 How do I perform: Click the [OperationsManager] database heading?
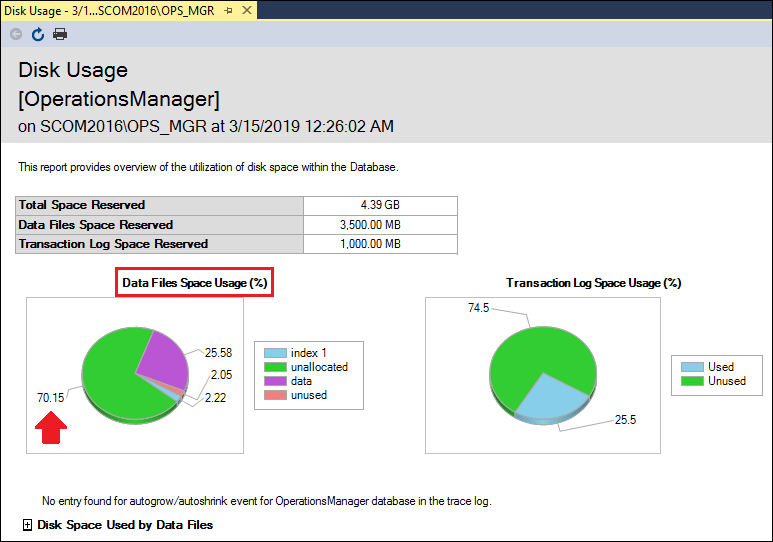tap(119, 99)
